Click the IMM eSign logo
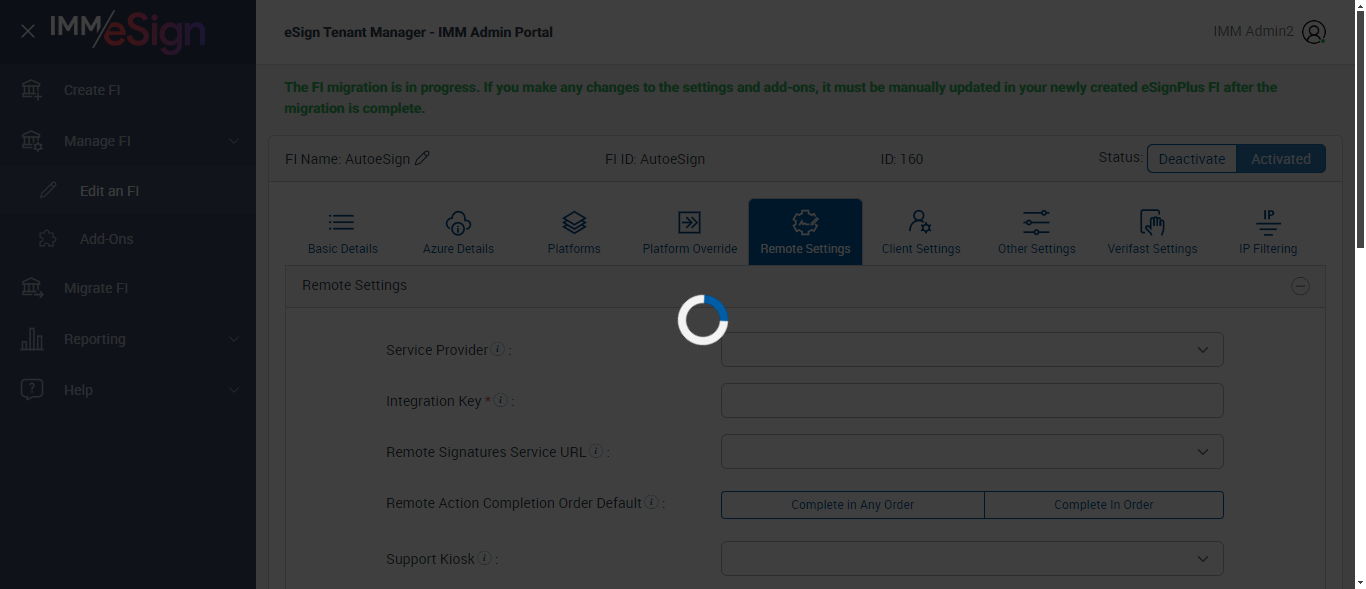The width and height of the screenshot is (1366, 589). [127, 31]
